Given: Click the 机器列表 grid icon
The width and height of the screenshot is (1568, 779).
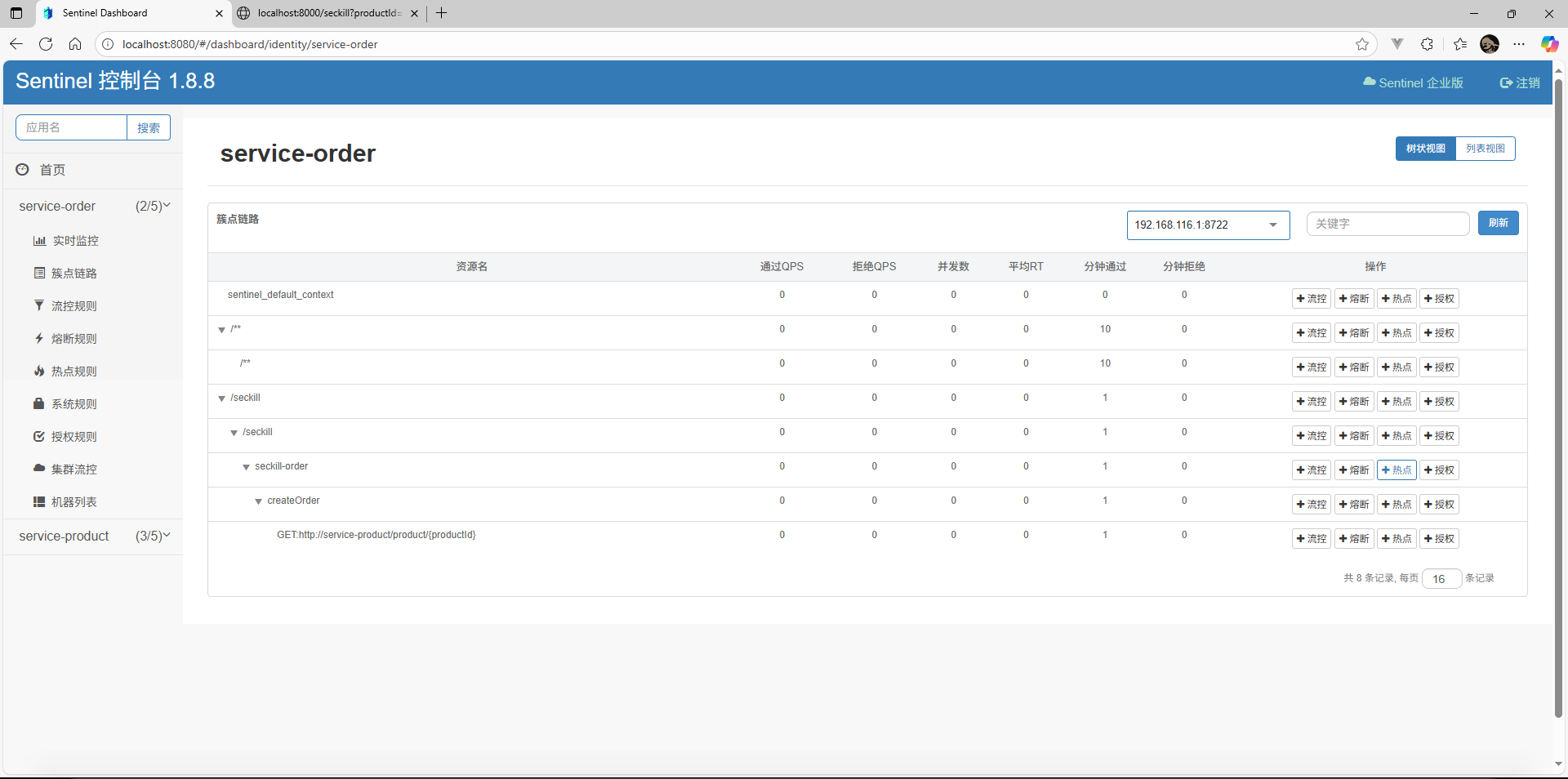Looking at the screenshot, I should (39, 501).
